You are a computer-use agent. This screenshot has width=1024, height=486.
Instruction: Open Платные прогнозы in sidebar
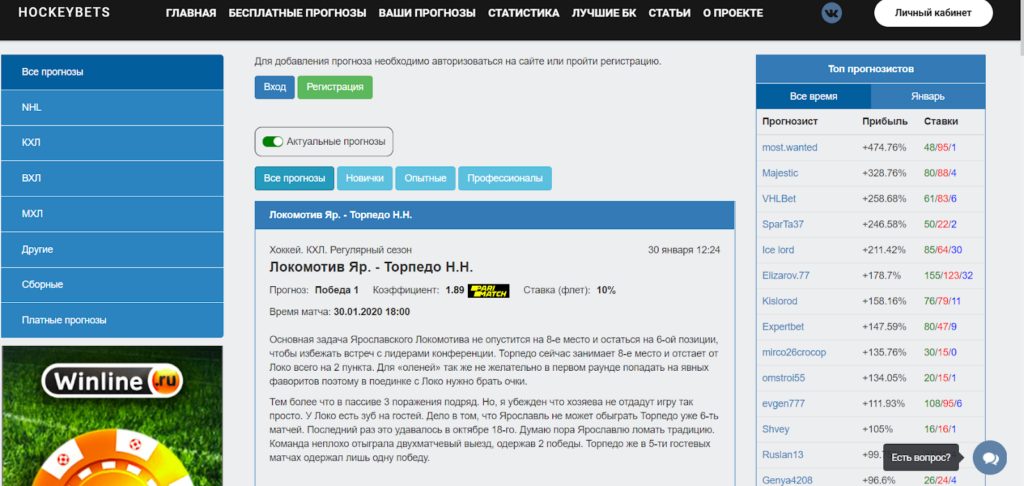pyautogui.click(x=112, y=320)
